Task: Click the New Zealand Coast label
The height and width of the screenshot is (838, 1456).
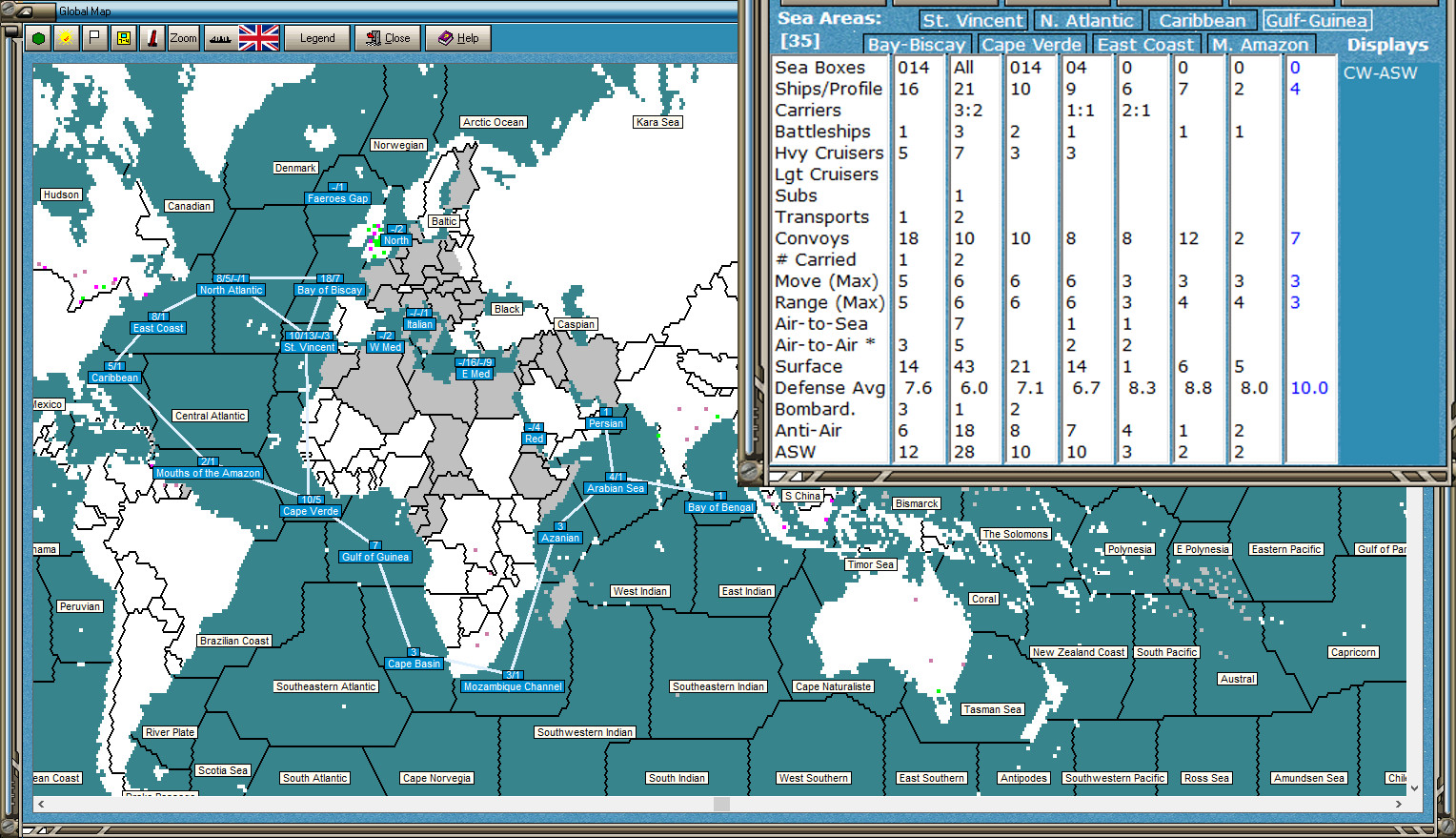Action: point(1079,652)
